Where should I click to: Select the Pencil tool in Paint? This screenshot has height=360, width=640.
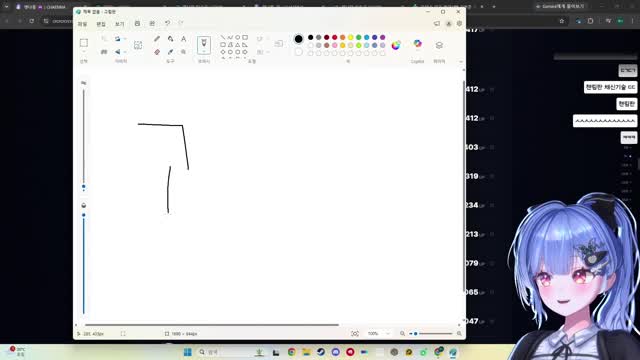pos(157,39)
